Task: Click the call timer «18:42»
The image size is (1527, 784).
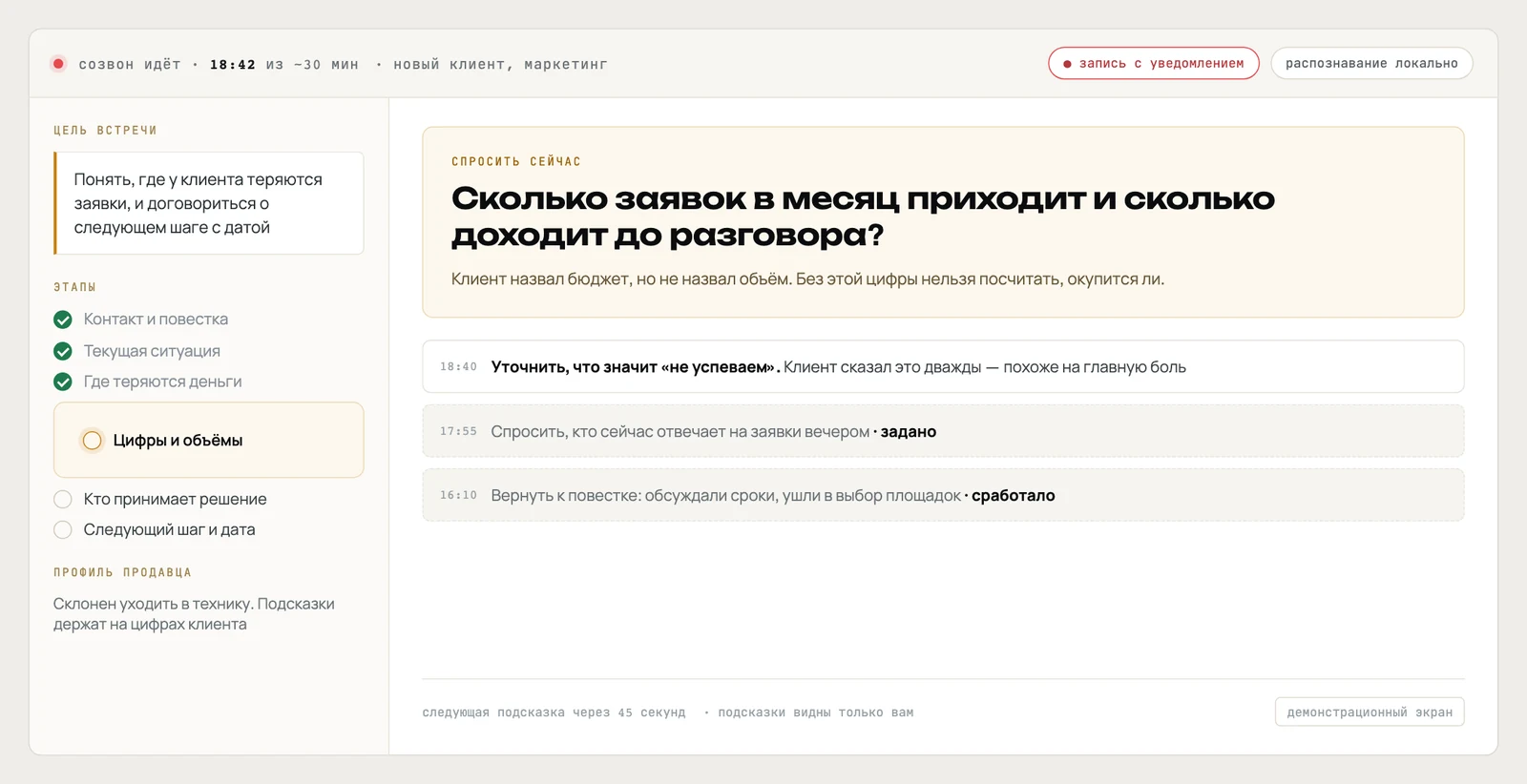Action: click(x=233, y=65)
